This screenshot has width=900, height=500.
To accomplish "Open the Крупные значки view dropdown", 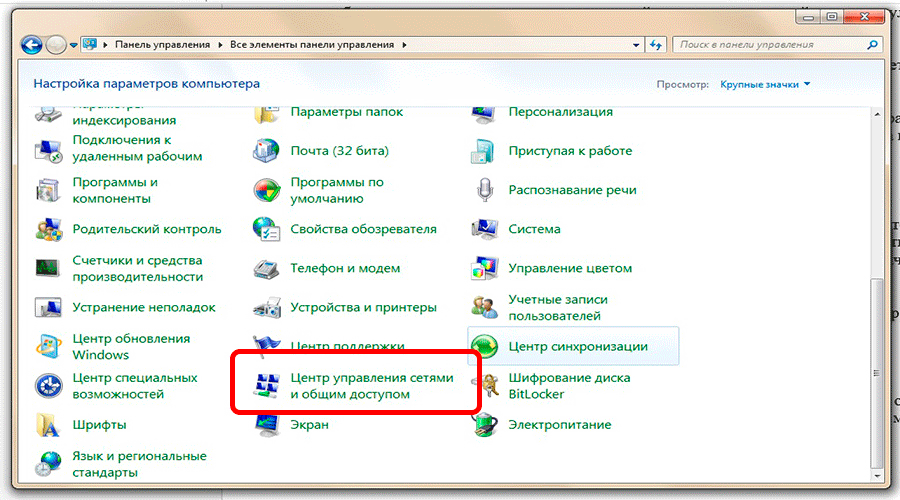I will 765,84.
